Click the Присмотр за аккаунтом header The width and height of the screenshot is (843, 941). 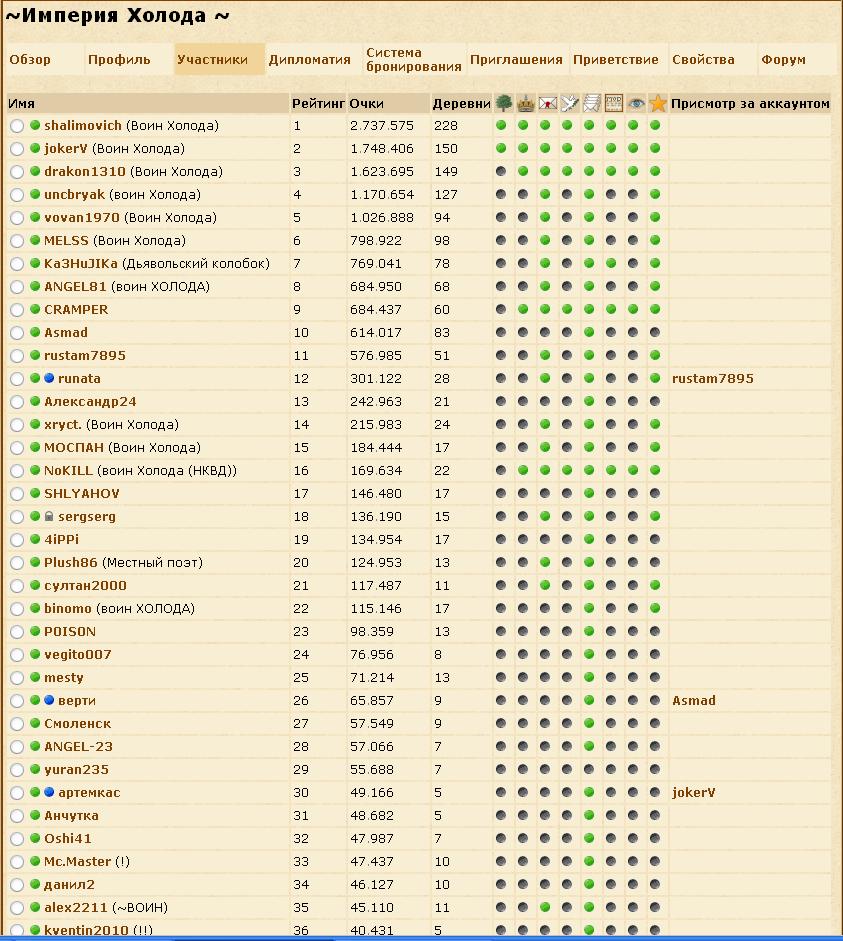point(750,103)
